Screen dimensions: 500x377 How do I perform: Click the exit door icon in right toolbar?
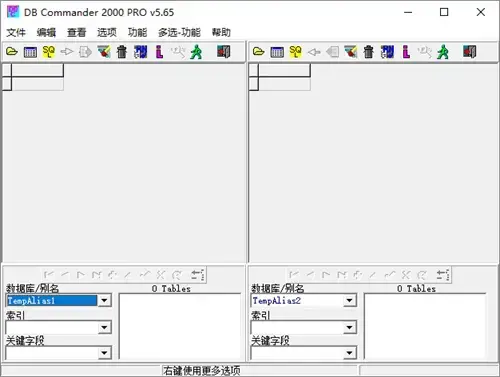coord(470,52)
